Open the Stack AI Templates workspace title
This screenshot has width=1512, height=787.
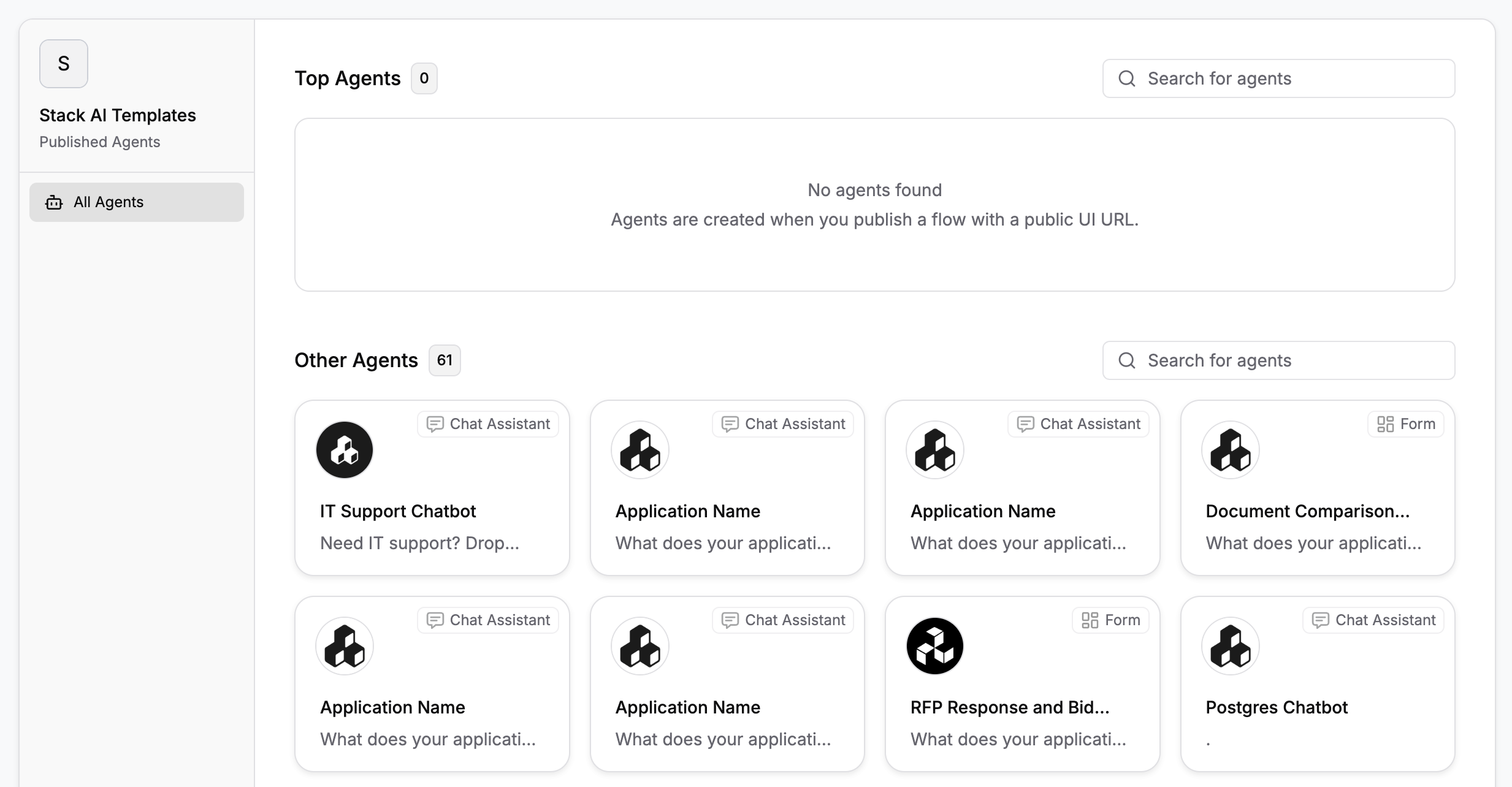click(118, 115)
